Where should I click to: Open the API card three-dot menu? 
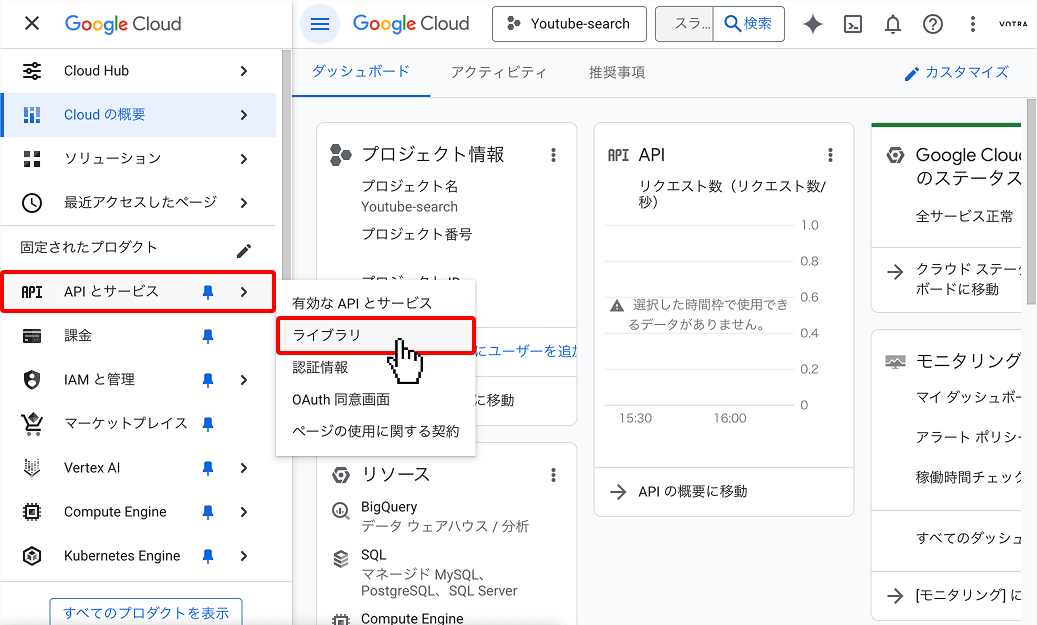click(x=830, y=155)
